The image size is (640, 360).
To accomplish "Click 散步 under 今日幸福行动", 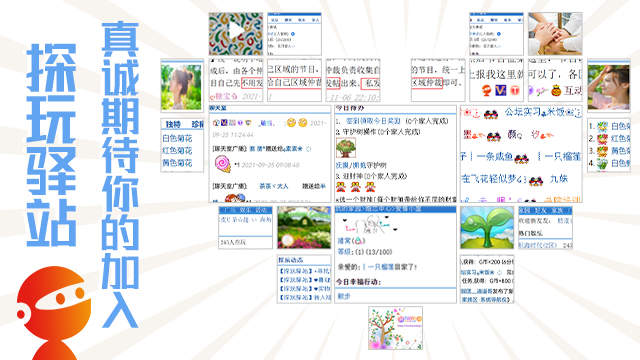I will (x=344, y=296).
